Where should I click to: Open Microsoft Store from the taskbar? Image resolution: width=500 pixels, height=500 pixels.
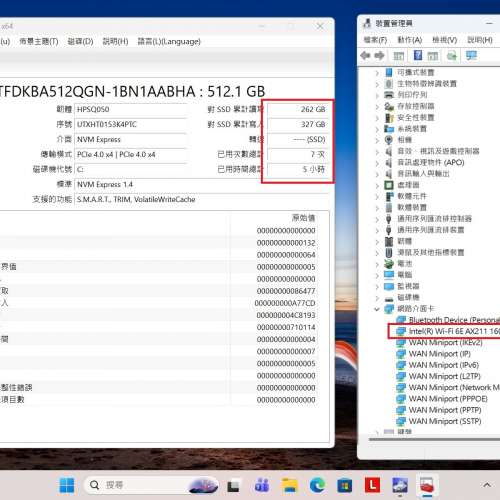(x=345, y=485)
